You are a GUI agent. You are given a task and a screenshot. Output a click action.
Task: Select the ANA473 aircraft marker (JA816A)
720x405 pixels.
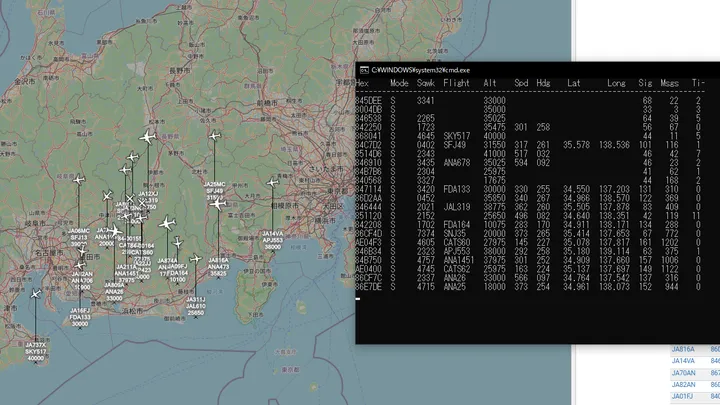click(218, 203)
